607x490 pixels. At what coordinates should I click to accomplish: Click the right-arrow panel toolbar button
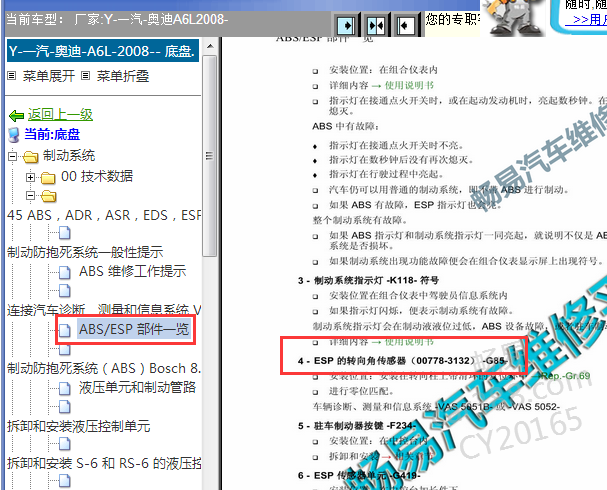coord(346,26)
